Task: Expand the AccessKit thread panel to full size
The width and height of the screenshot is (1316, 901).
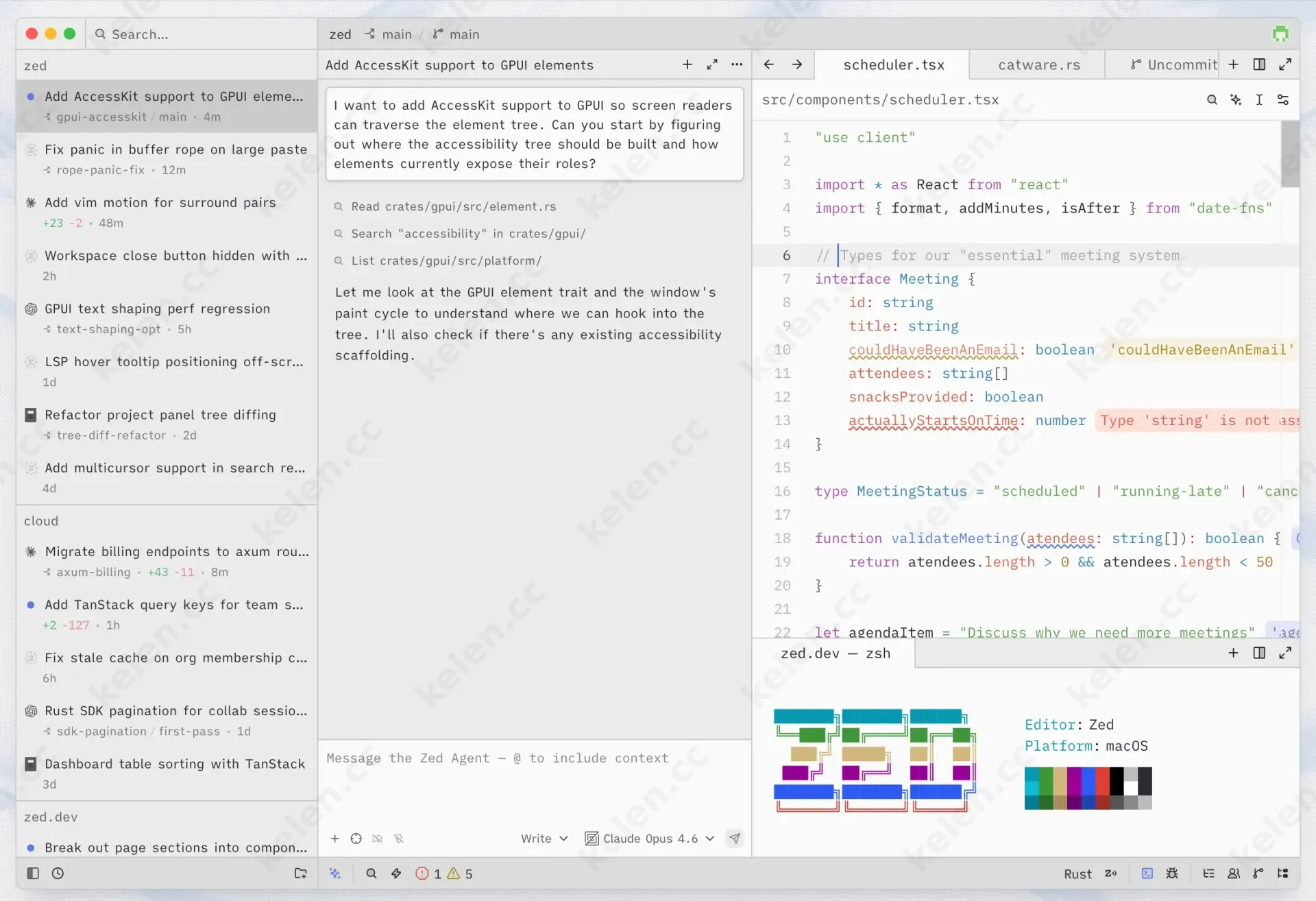Action: coord(712,64)
